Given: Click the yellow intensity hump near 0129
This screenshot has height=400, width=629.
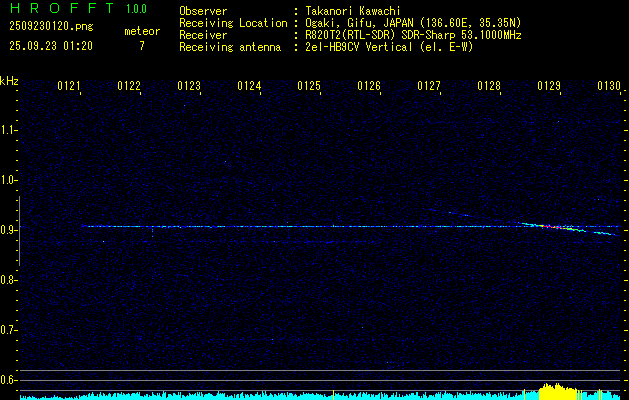Looking at the screenshot, I should (x=558, y=391).
